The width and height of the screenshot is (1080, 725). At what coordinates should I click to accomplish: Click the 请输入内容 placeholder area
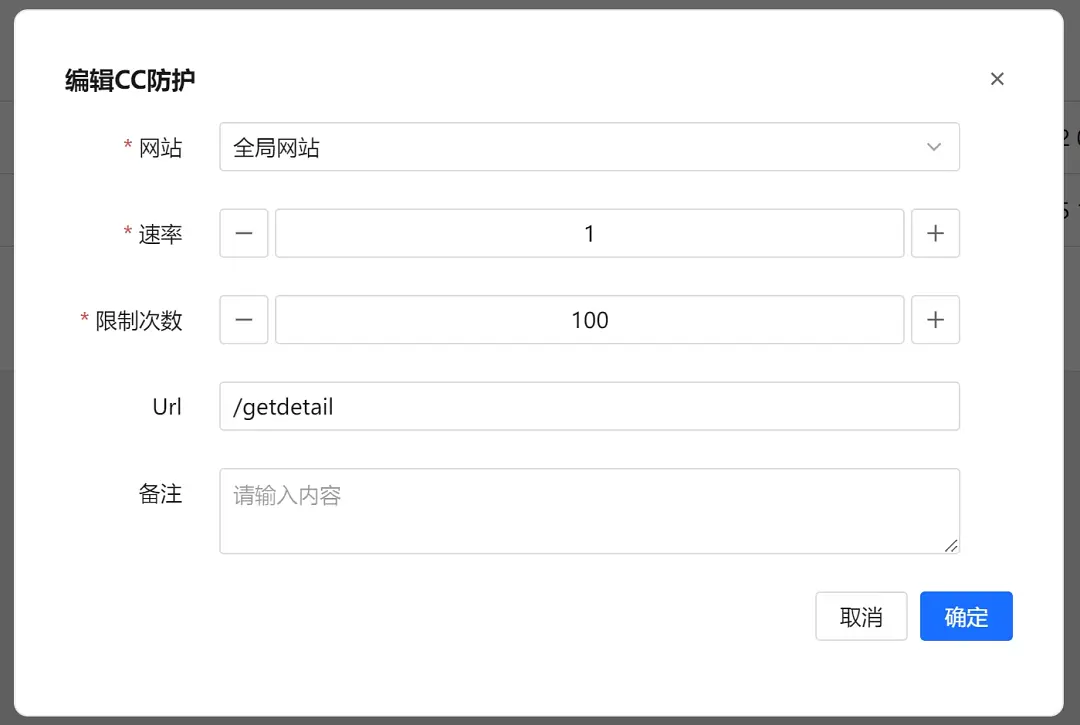click(x=589, y=495)
